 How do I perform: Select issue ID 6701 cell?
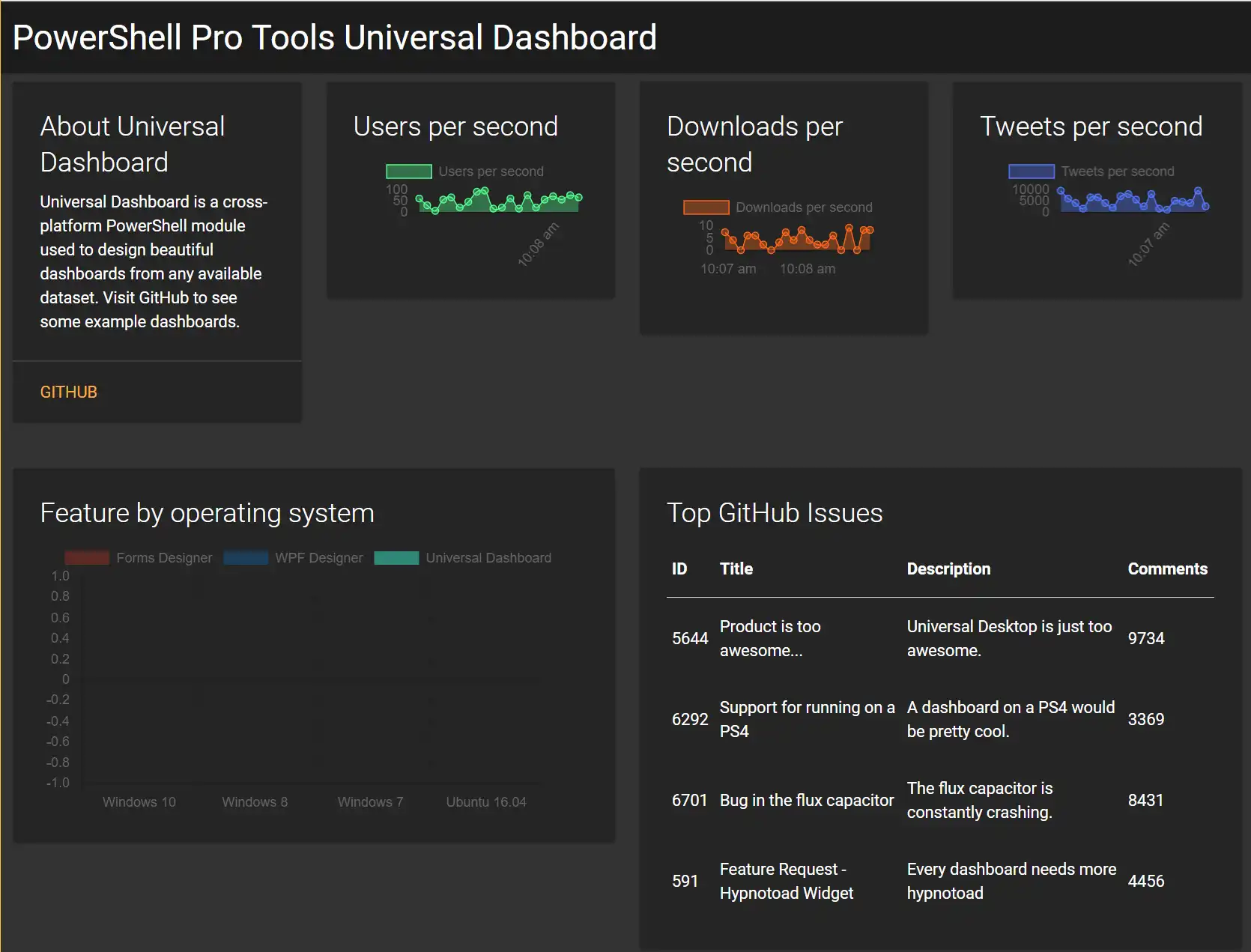click(690, 800)
